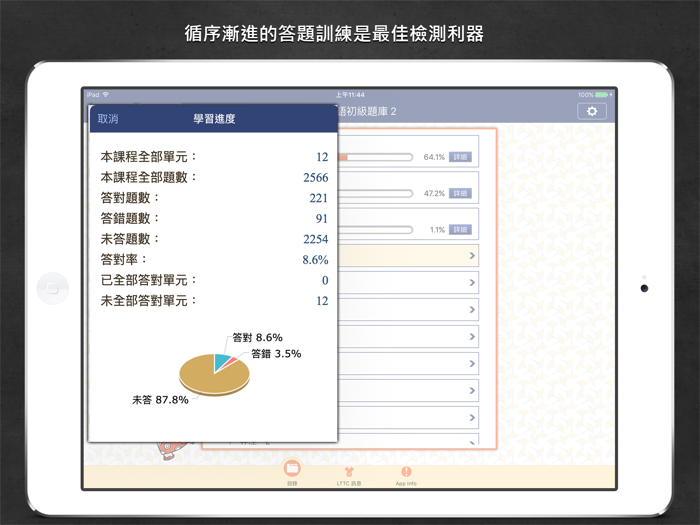Open the LTTC 訊息 tab

click(x=349, y=475)
